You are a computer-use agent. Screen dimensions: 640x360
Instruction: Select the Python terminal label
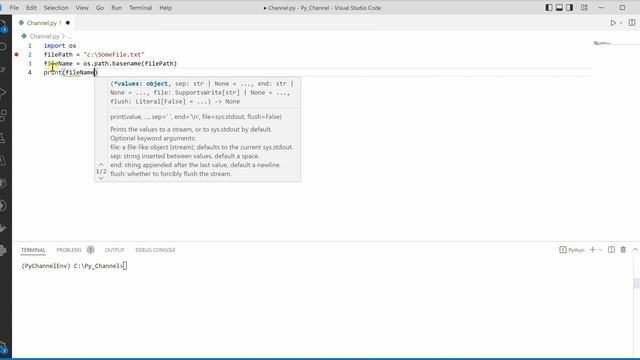576,250
